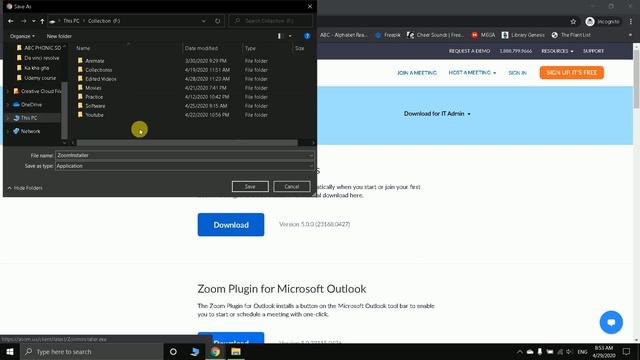The width and height of the screenshot is (640, 360).
Task: Open File Explorer from taskbar
Action: click(236, 351)
